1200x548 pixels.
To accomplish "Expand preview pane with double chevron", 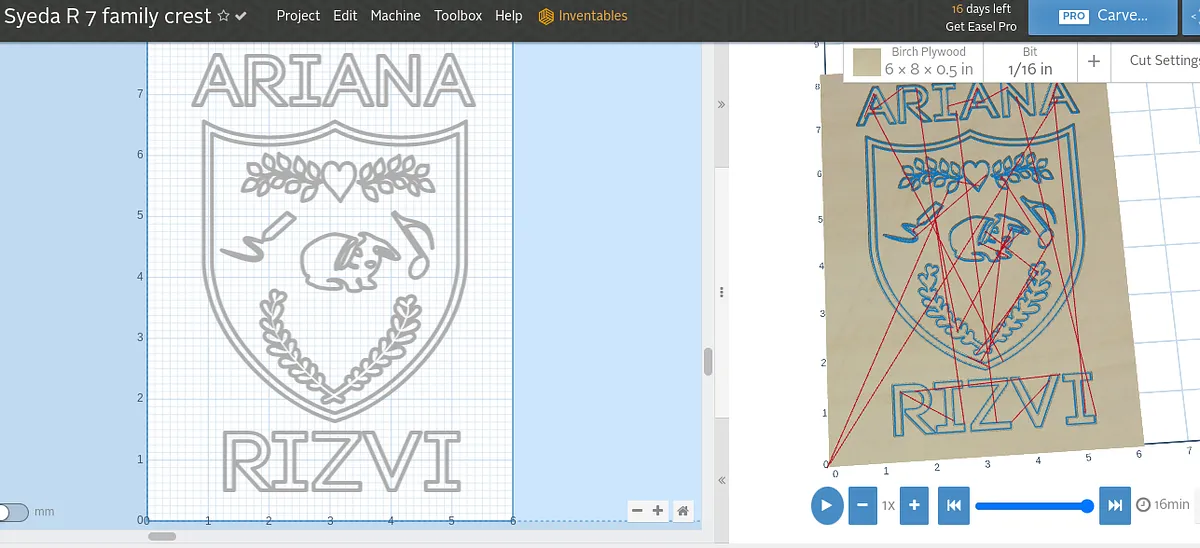I will pyautogui.click(x=720, y=105).
